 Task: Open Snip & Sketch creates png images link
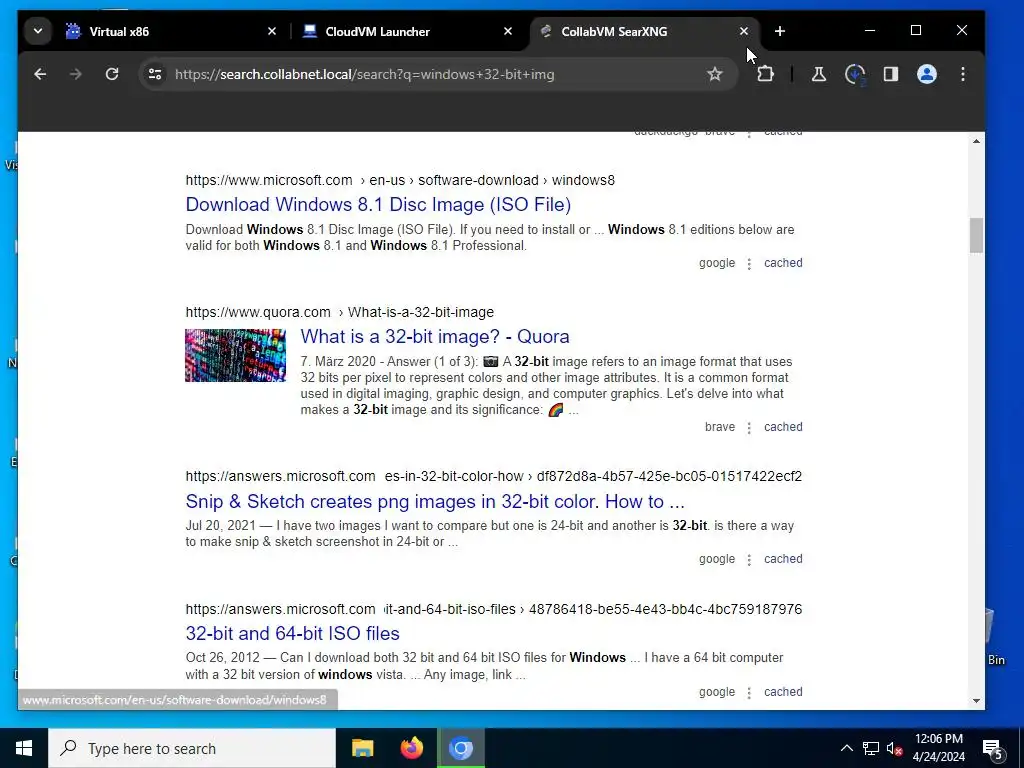point(435,502)
